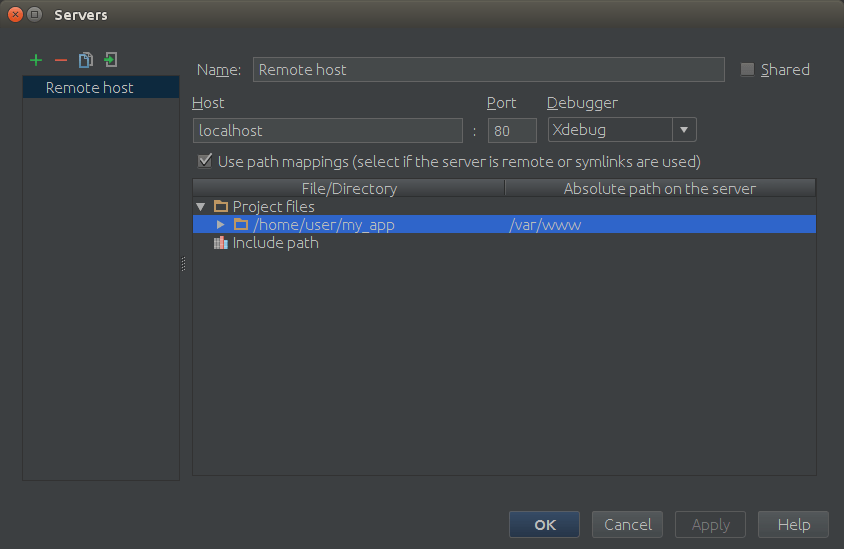Click the import server icon
This screenshot has height=549, width=844.
point(111,61)
